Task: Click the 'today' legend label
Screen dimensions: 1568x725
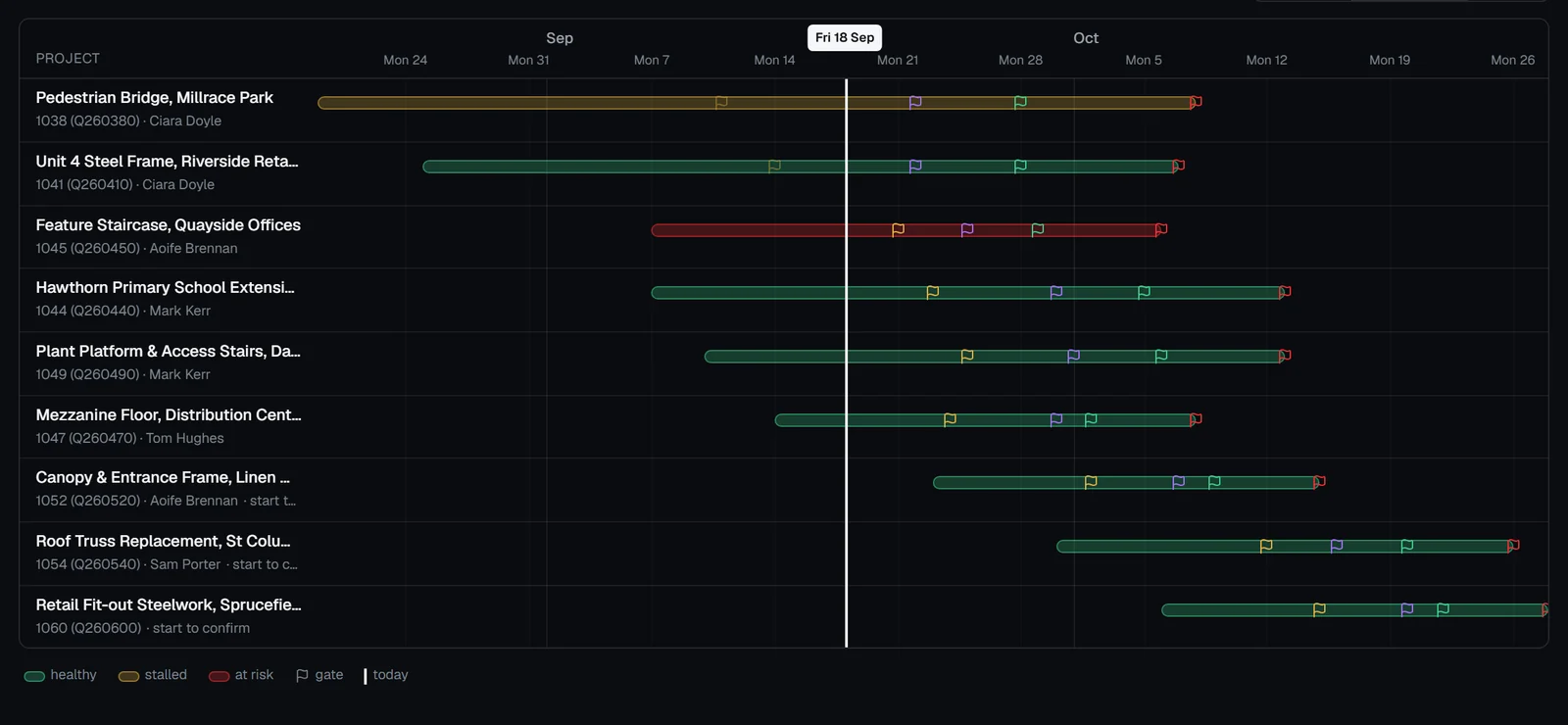Action: (x=390, y=675)
